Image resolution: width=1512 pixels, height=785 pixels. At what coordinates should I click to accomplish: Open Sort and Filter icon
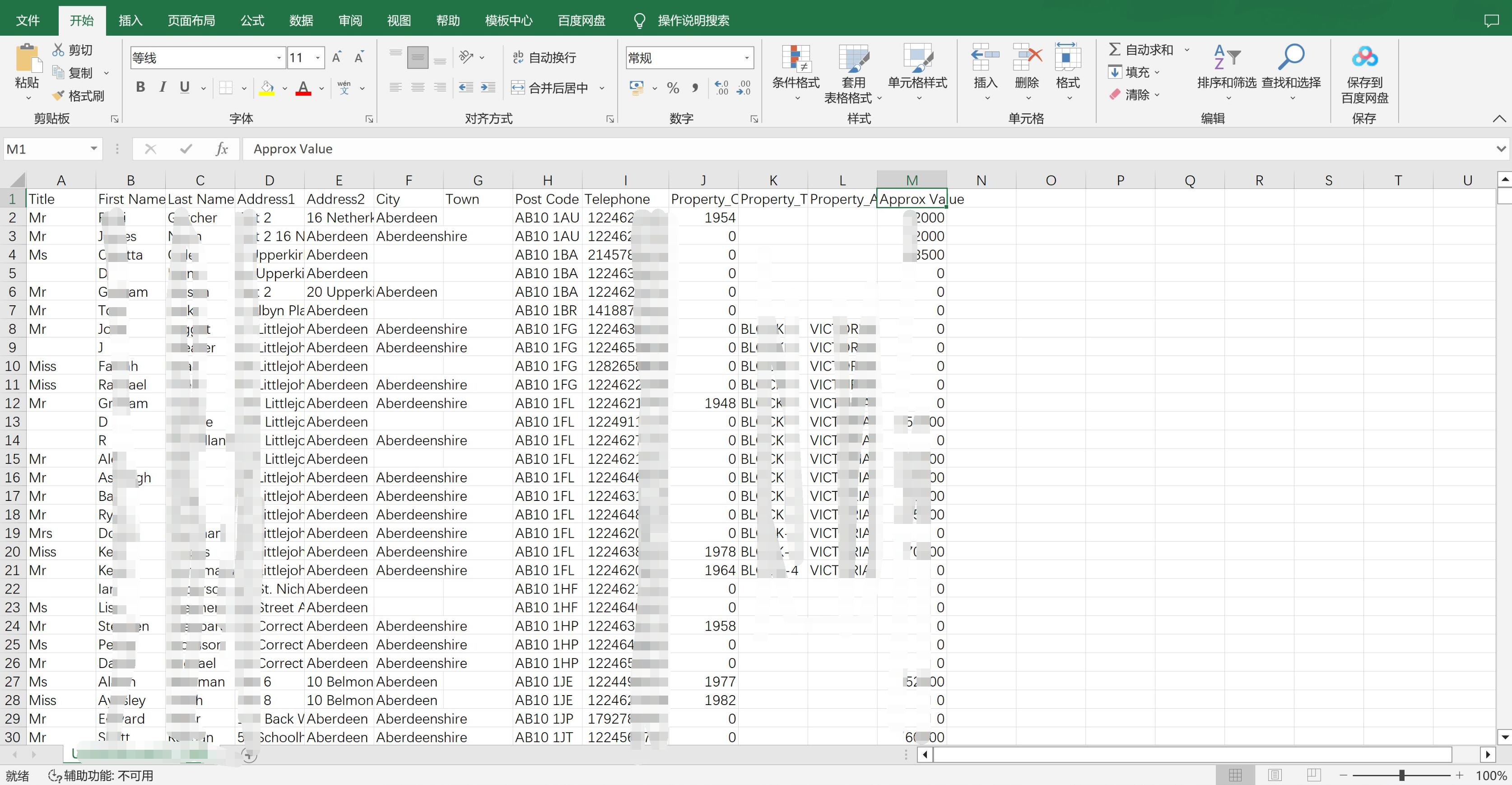(1227, 57)
